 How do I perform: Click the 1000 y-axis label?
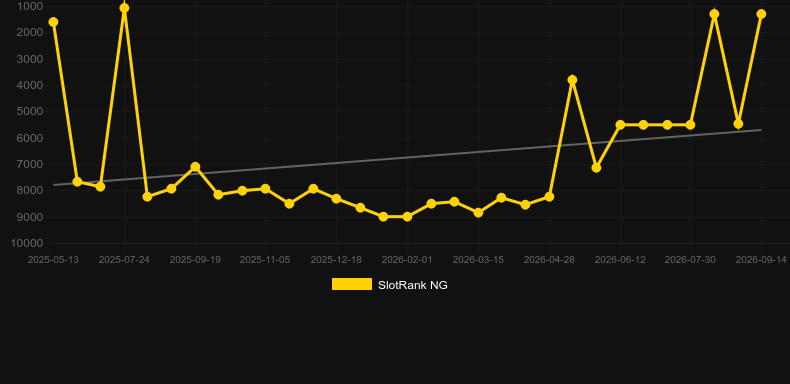pyautogui.click(x=30, y=6)
